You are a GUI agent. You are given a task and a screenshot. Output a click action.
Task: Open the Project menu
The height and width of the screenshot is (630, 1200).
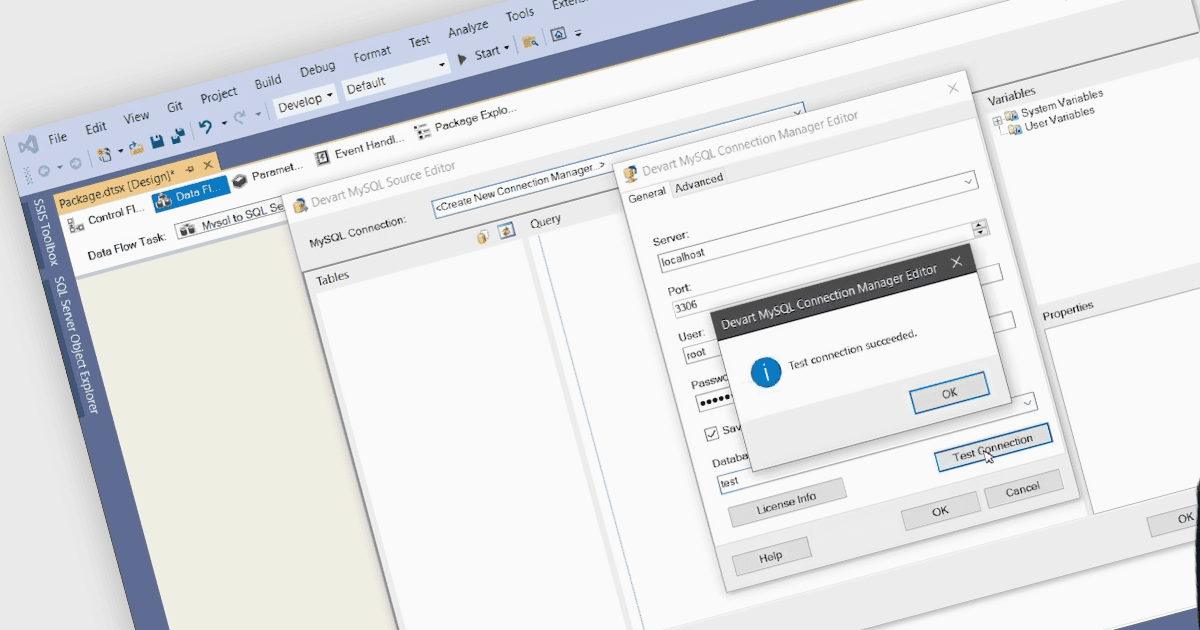(219, 95)
